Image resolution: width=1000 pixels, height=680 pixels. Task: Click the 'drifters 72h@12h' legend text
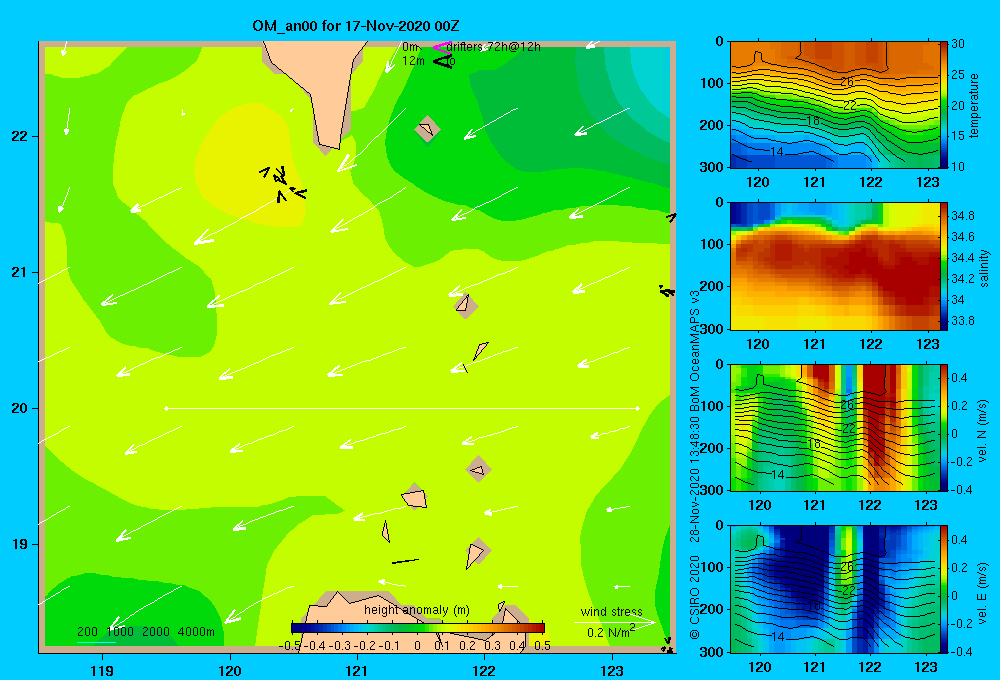point(493,47)
